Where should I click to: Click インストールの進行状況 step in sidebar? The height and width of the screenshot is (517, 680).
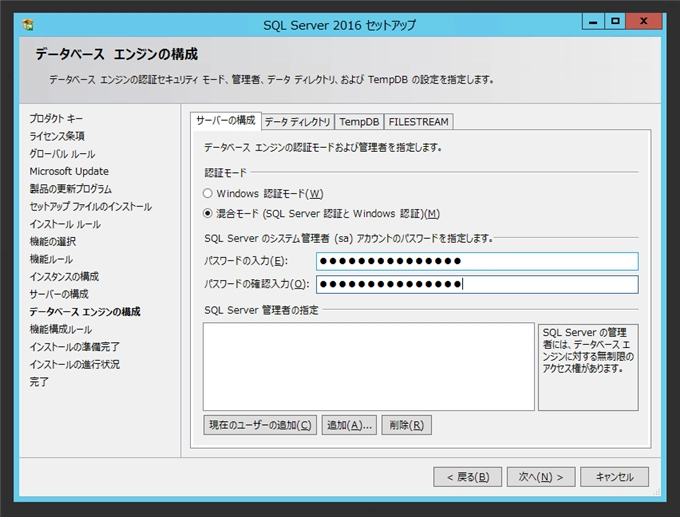point(74,364)
